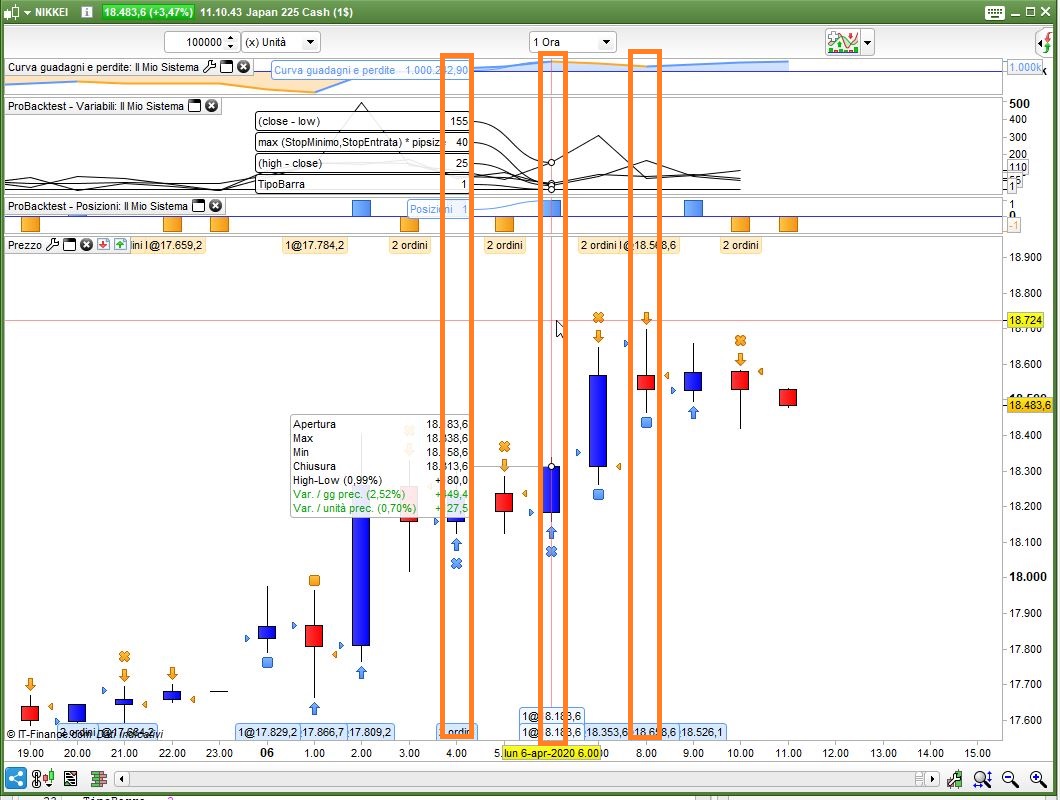Image resolution: width=1060 pixels, height=800 pixels.
Task: Click the 100000 quantity input field
Action: (194, 42)
